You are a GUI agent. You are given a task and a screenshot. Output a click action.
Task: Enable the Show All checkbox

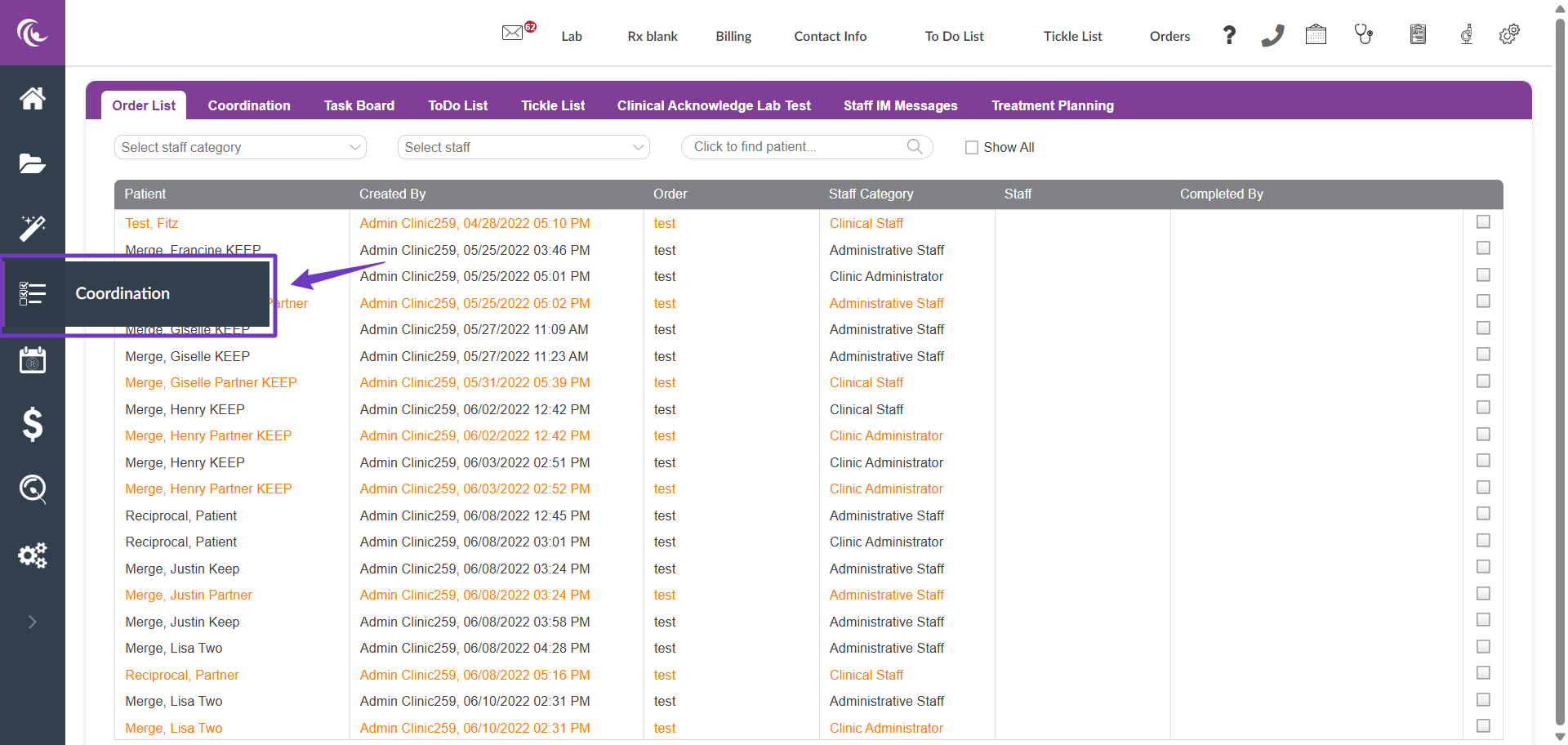pos(972,148)
